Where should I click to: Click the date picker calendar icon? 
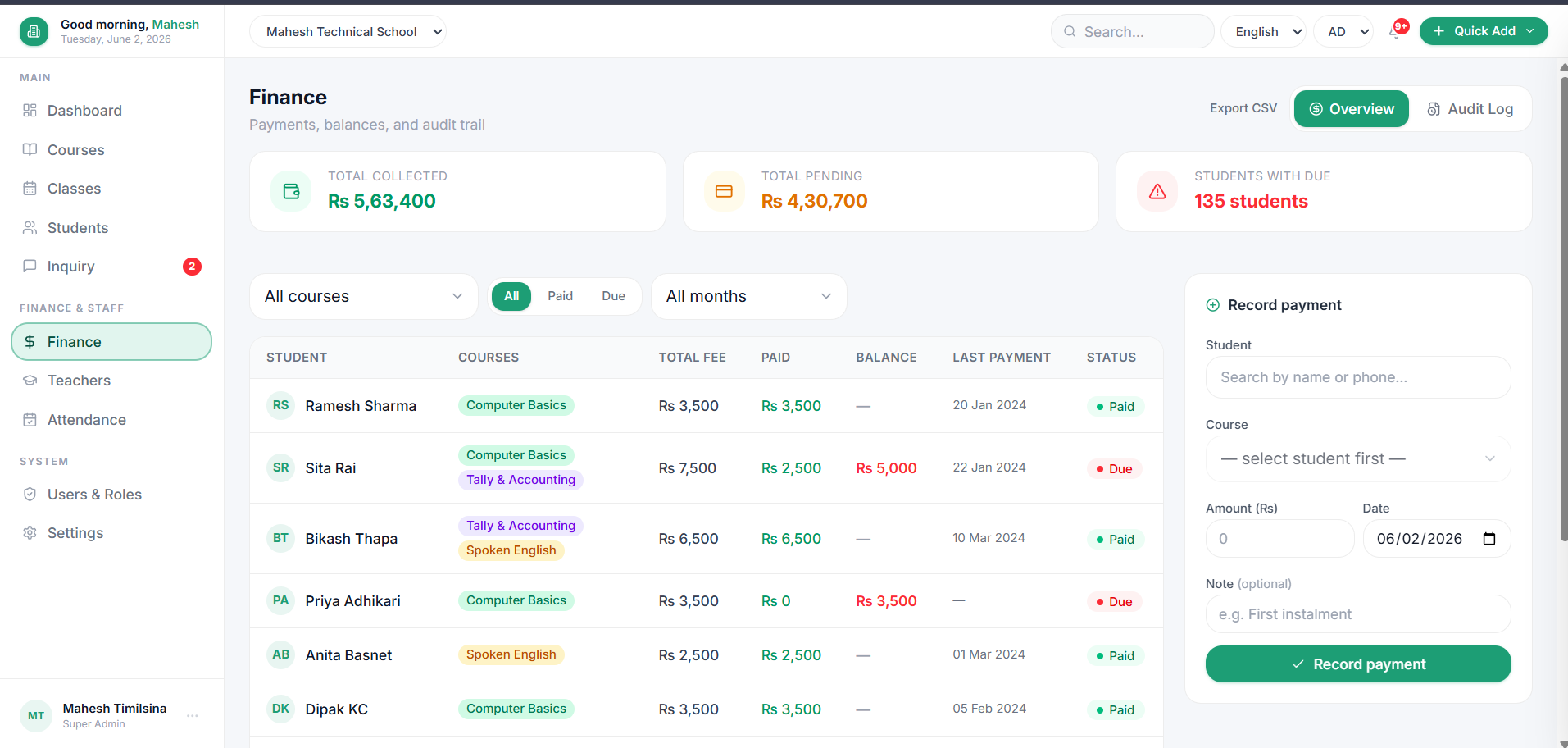click(1489, 539)
